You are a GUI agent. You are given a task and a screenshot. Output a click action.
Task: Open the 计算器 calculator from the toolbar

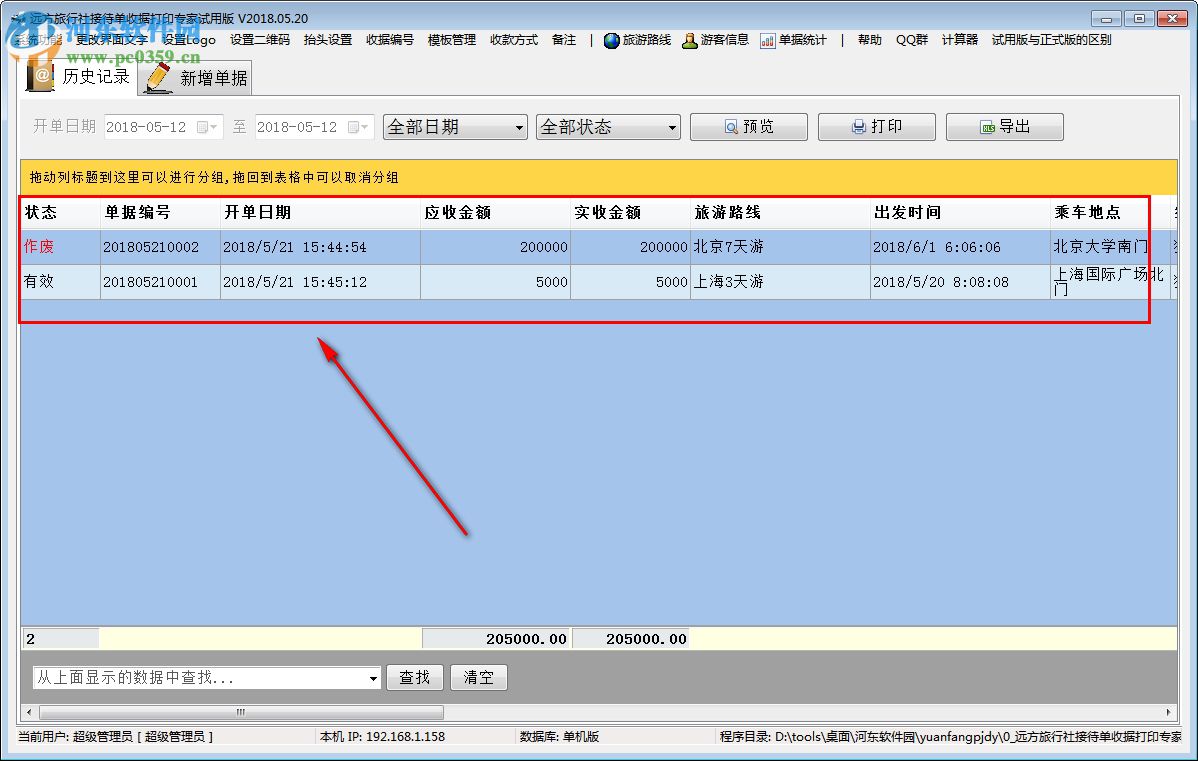pyautogui.click(x=959, y=40)
